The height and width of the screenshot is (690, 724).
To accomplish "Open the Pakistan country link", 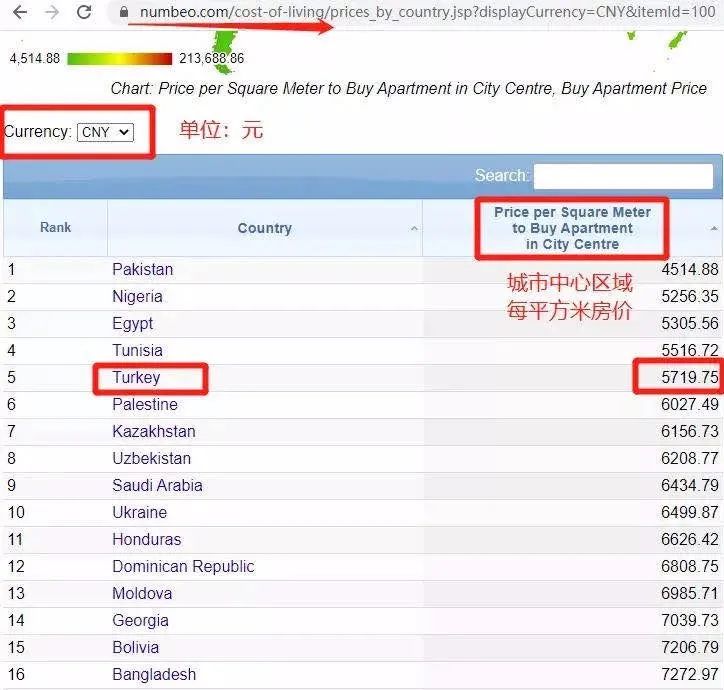I will click(143, 269).
